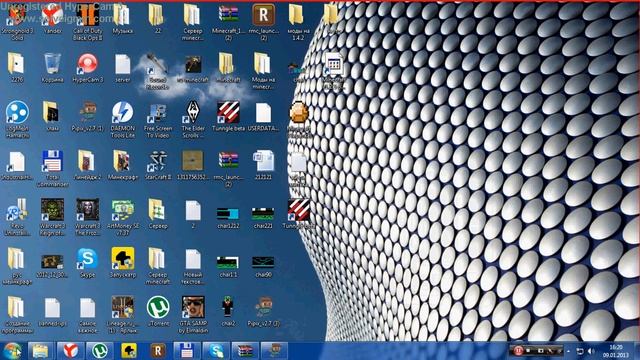Screen dimensions: 640x360
Task: Show hidden system tray icons
Action: [568, 351]
